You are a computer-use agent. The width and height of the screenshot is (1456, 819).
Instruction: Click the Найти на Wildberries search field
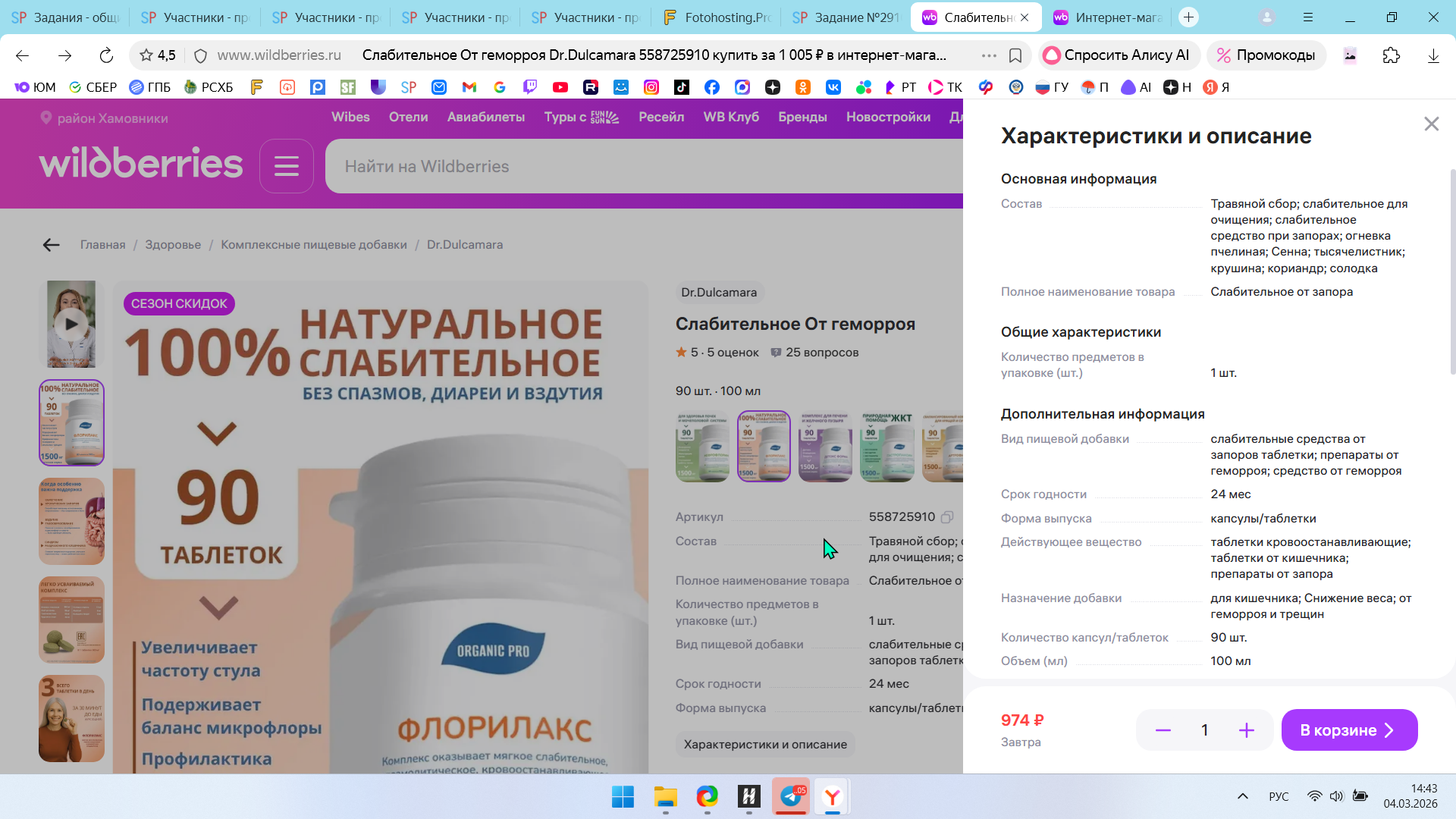click(x=637, y=166)
